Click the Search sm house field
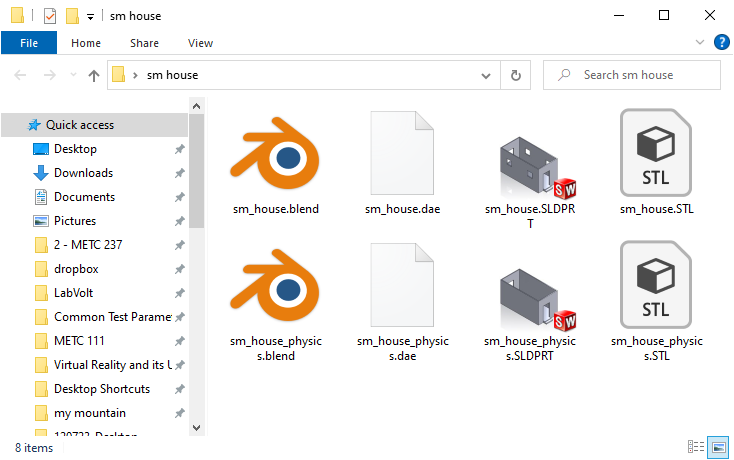The image size is (734, 460). (x=631, y=75)
